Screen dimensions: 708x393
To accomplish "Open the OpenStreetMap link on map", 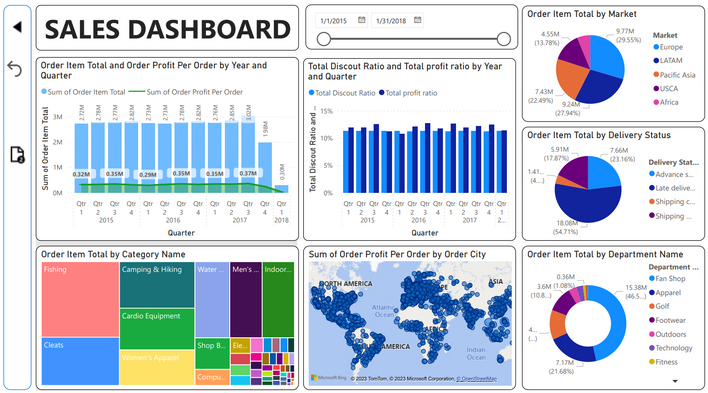I will click(x=476, y=379).
